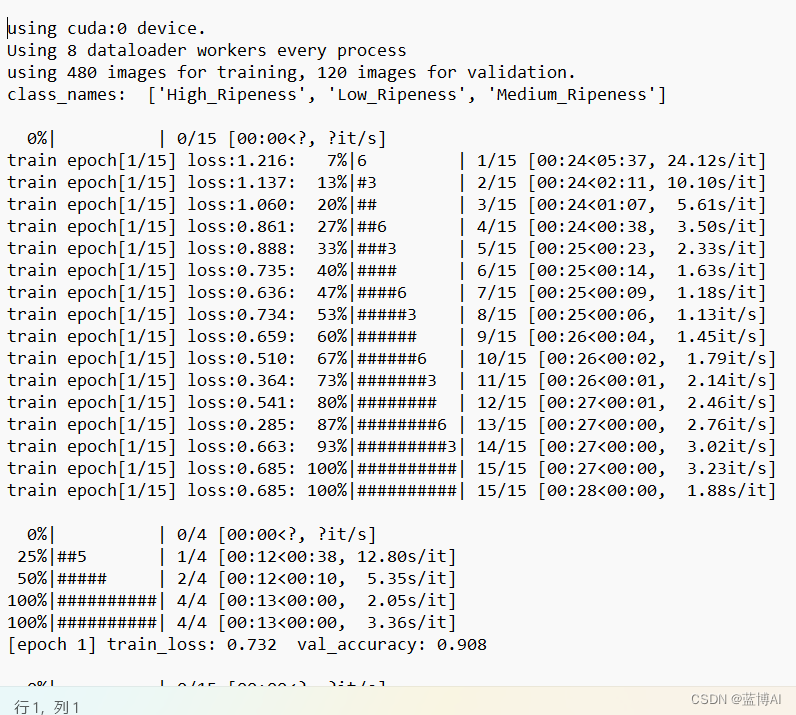Click the 'High_Ripeness' class name
The width and height of the screenshot is (796, 715).
[x=232, y=95]
